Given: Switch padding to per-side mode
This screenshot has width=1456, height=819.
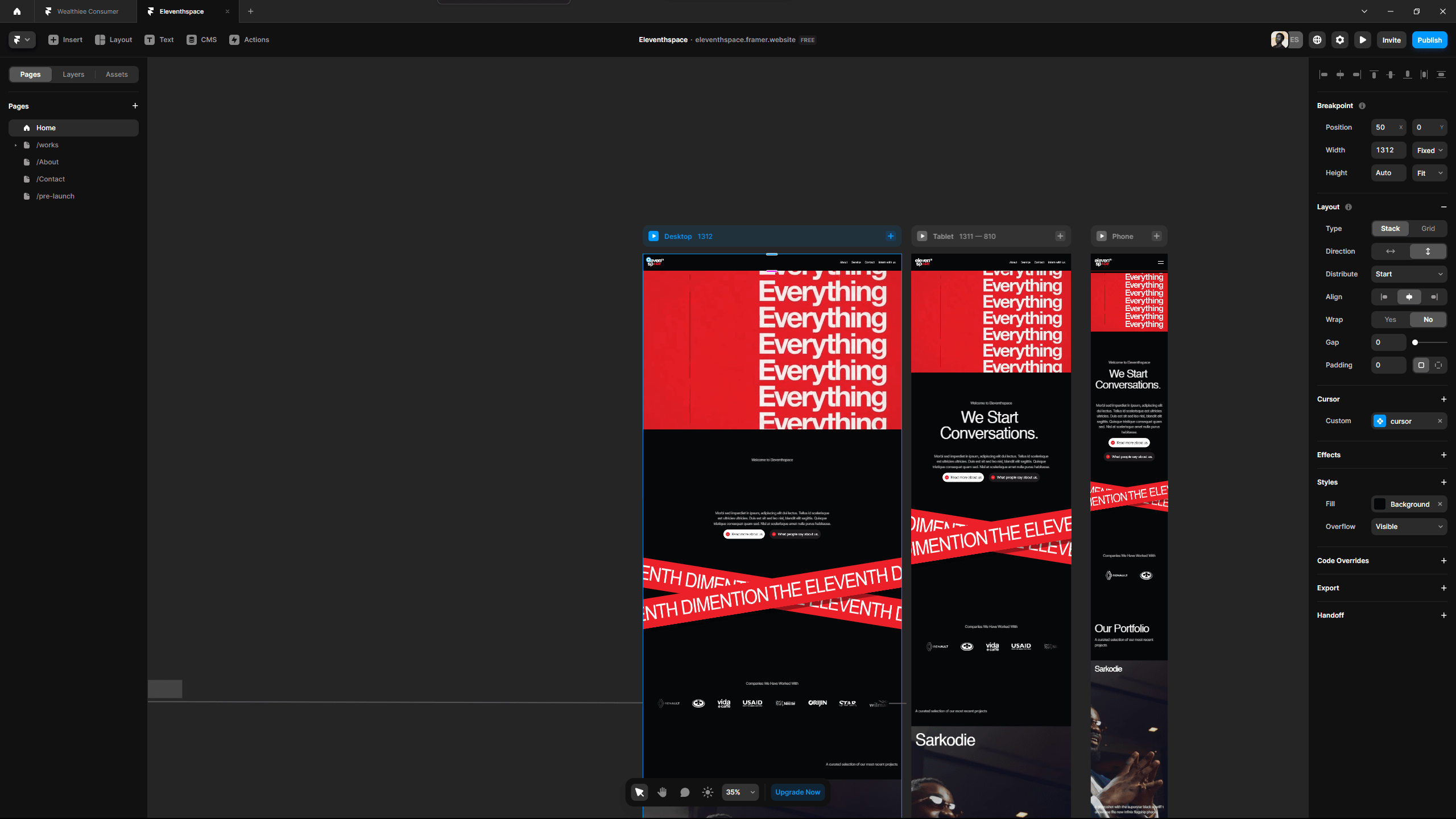Looking at the screenshot, I should click(1438, 365).
